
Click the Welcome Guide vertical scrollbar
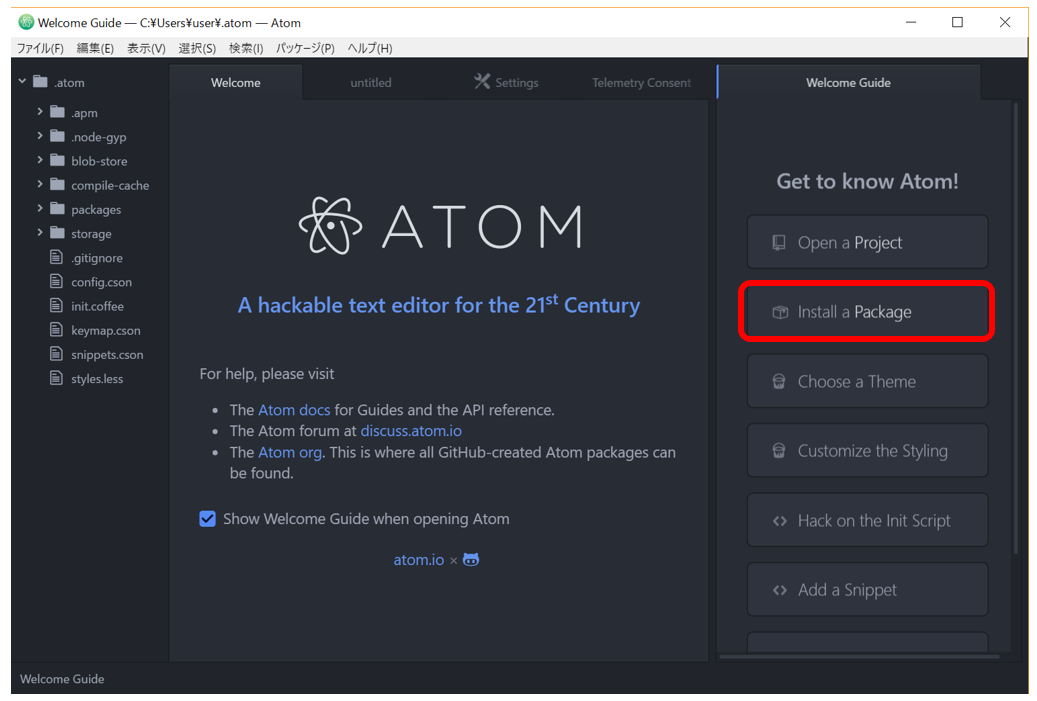click(x=1016, y=330)
